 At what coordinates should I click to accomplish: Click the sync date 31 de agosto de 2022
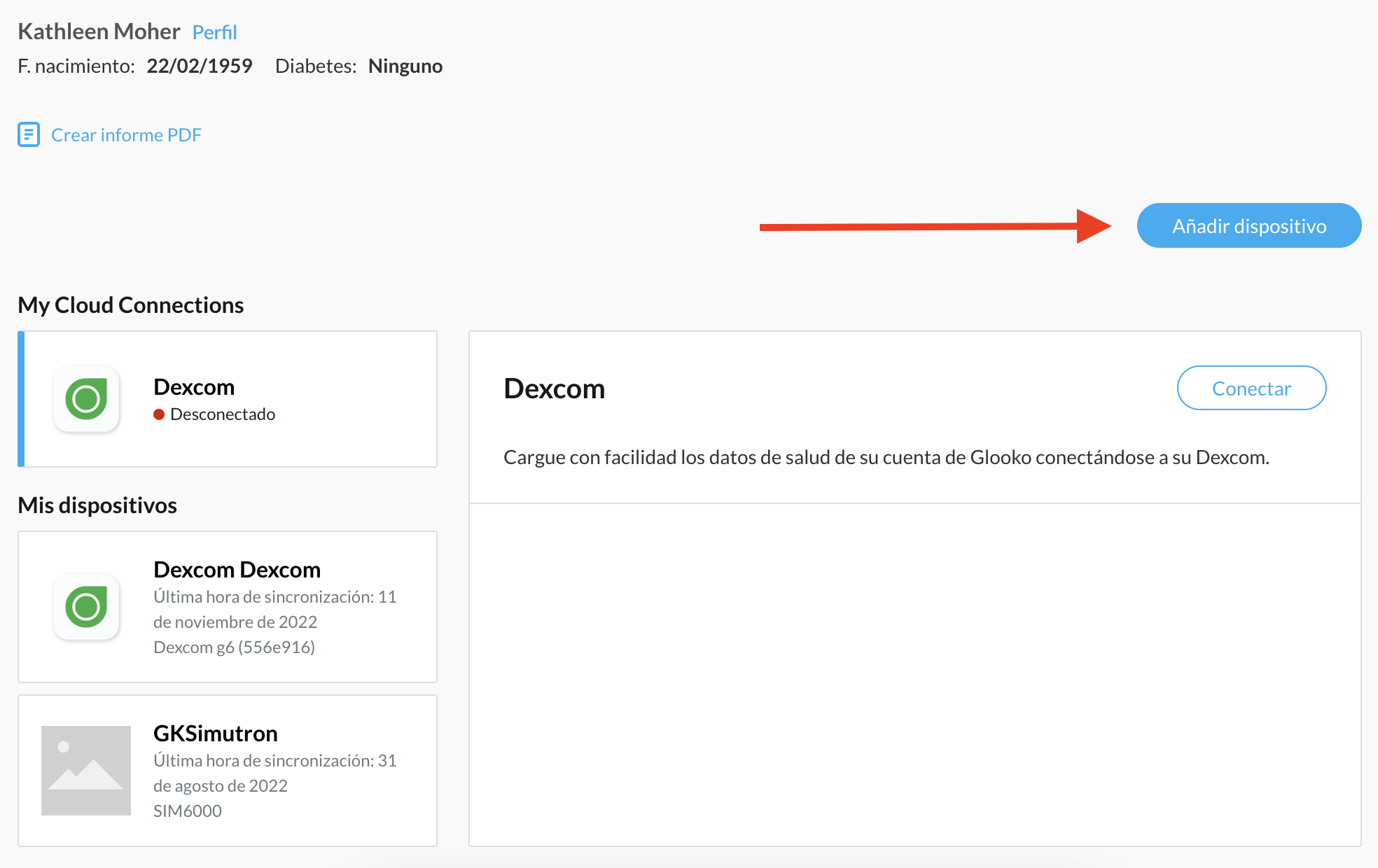click(275, 773)
